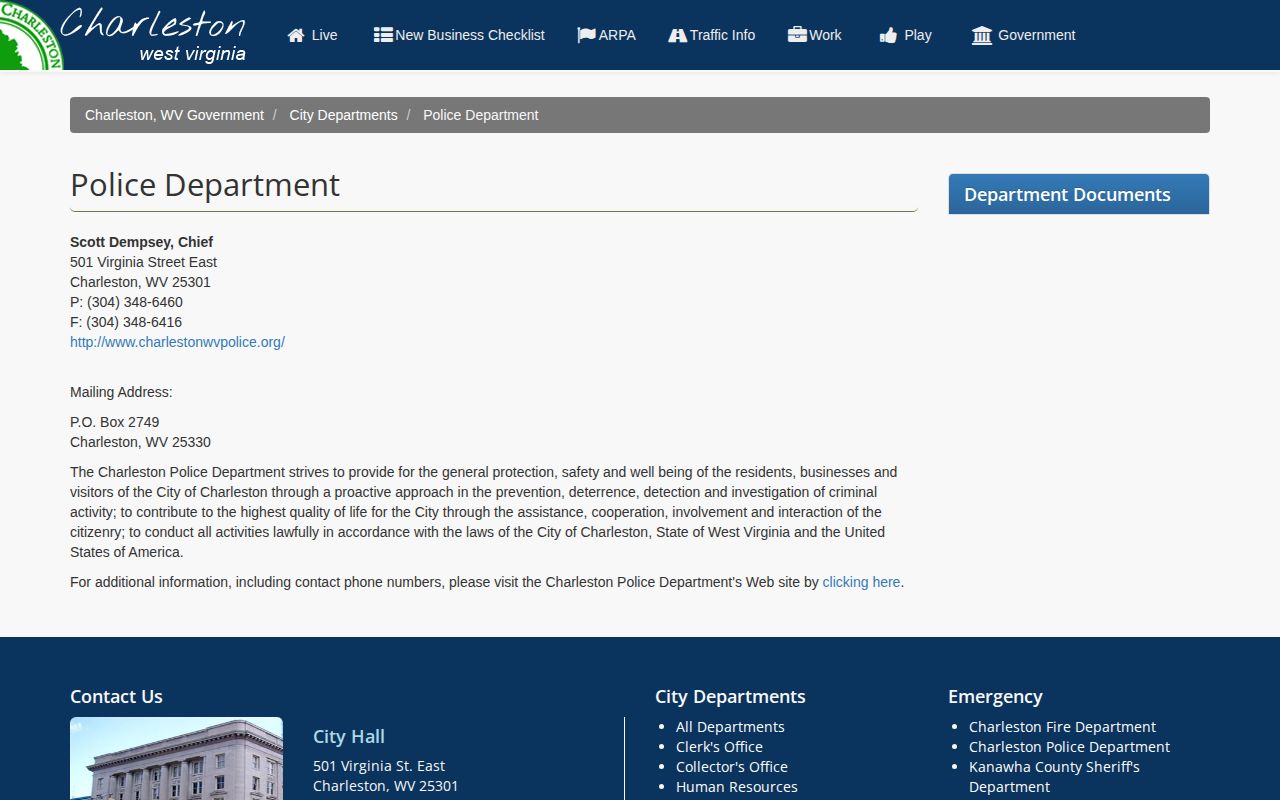Open the Human Resources footer link
The image size is (1280, 800).
point(737,787)
